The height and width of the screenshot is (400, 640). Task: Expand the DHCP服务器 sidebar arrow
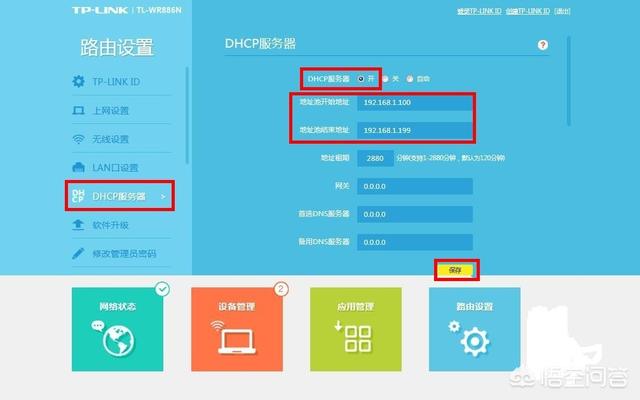click(x=163, y=196)
